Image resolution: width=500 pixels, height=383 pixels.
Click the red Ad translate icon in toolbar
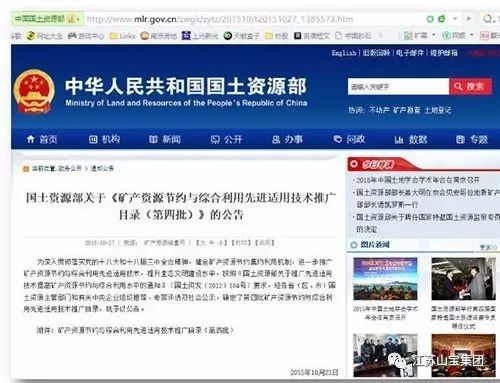click(x=484, y=35)
